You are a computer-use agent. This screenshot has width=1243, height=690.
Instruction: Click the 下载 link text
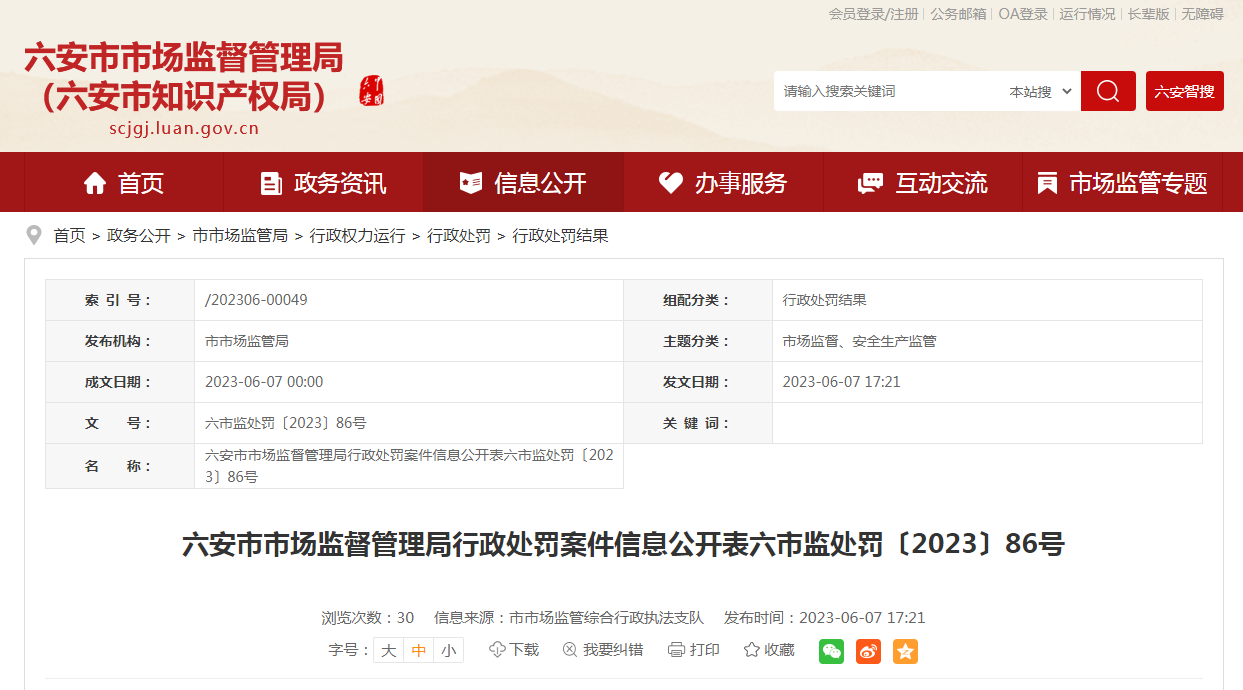(524, 650)
